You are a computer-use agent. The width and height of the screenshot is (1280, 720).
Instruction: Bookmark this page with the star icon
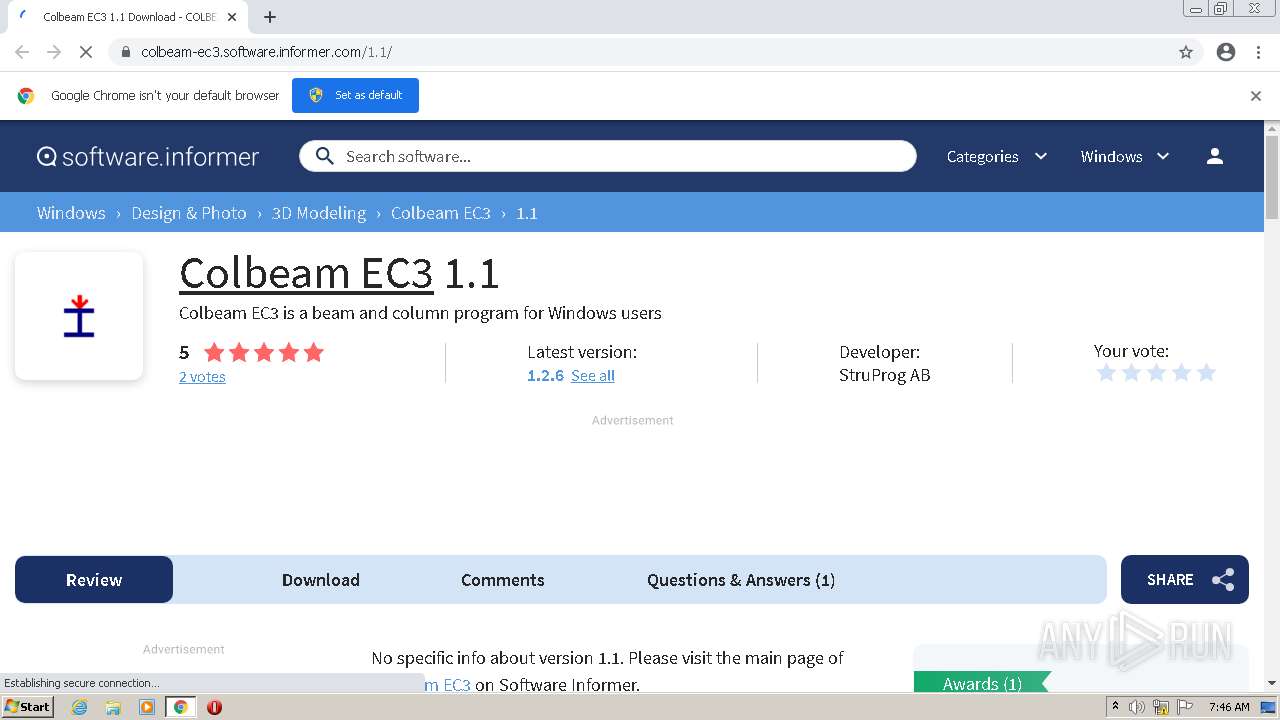point(1186,52)
